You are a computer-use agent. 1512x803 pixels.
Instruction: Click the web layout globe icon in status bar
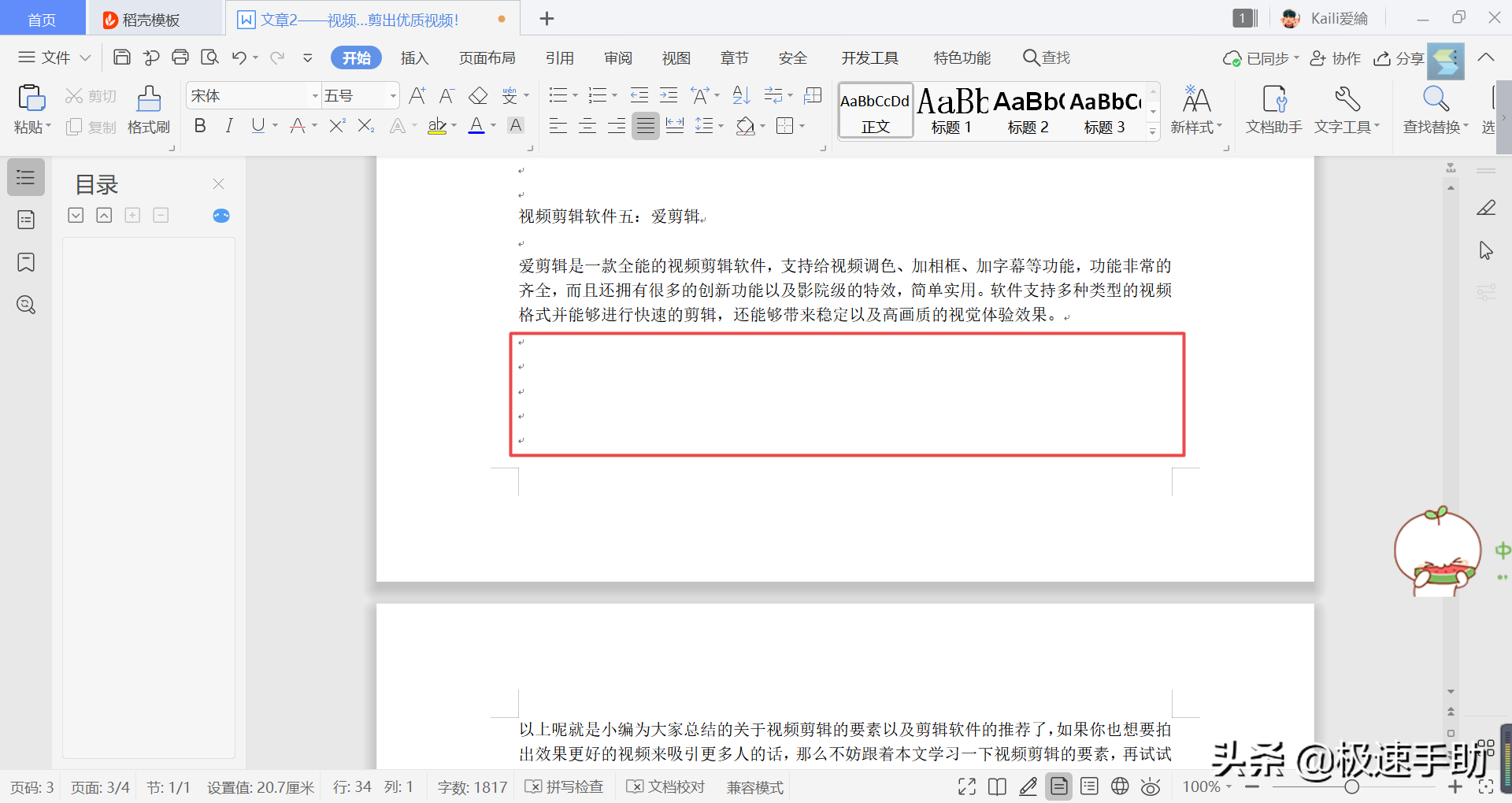point(1120,786)
